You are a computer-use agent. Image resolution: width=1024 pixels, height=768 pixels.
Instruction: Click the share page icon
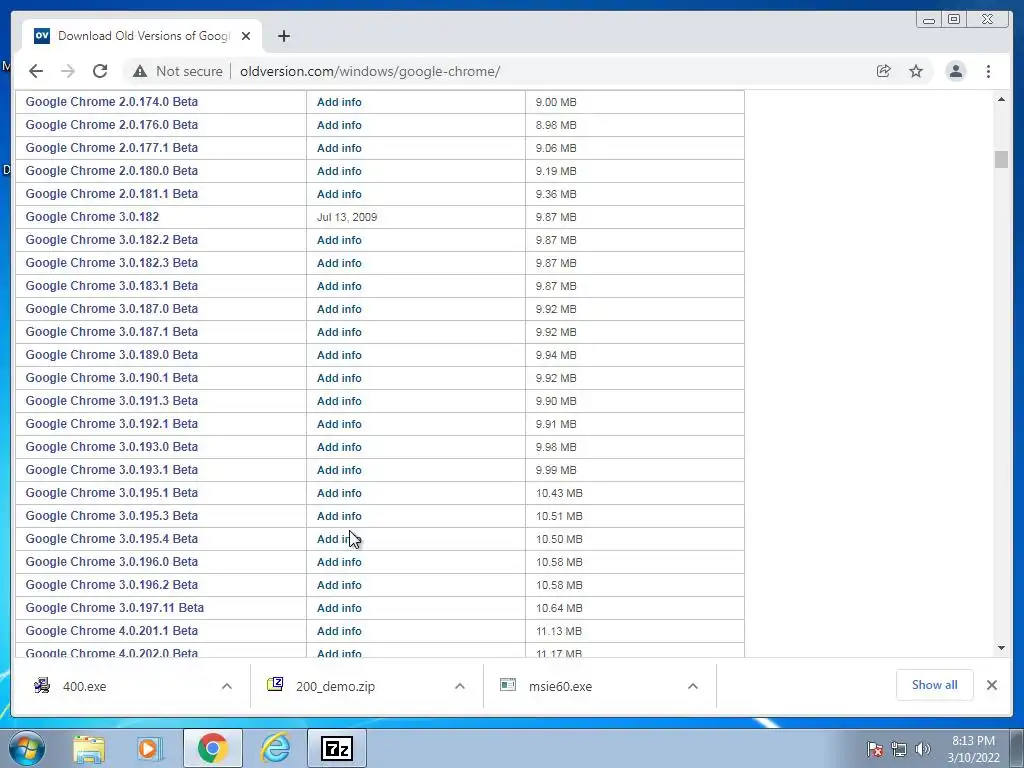point(884,71)
